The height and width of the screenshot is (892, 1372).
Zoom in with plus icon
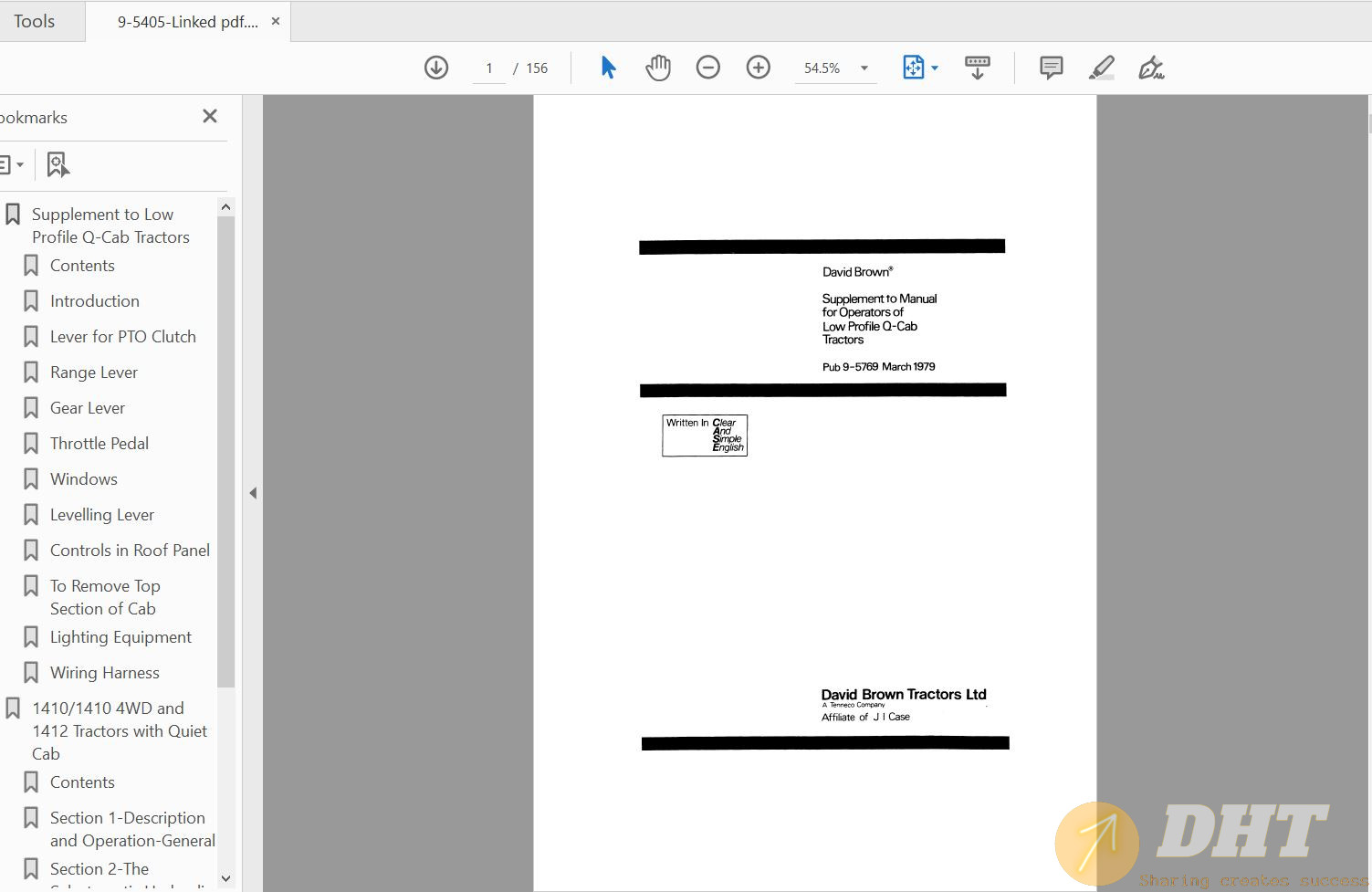click(x=759, y=68)
